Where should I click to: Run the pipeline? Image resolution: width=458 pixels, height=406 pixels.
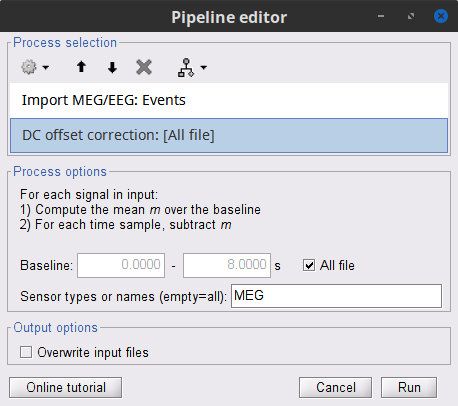point(409,388)
